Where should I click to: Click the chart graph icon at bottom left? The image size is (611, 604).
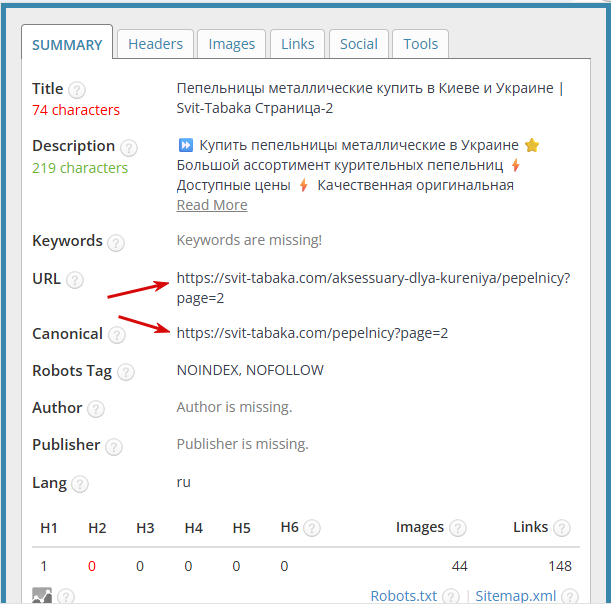coord(42,595)
